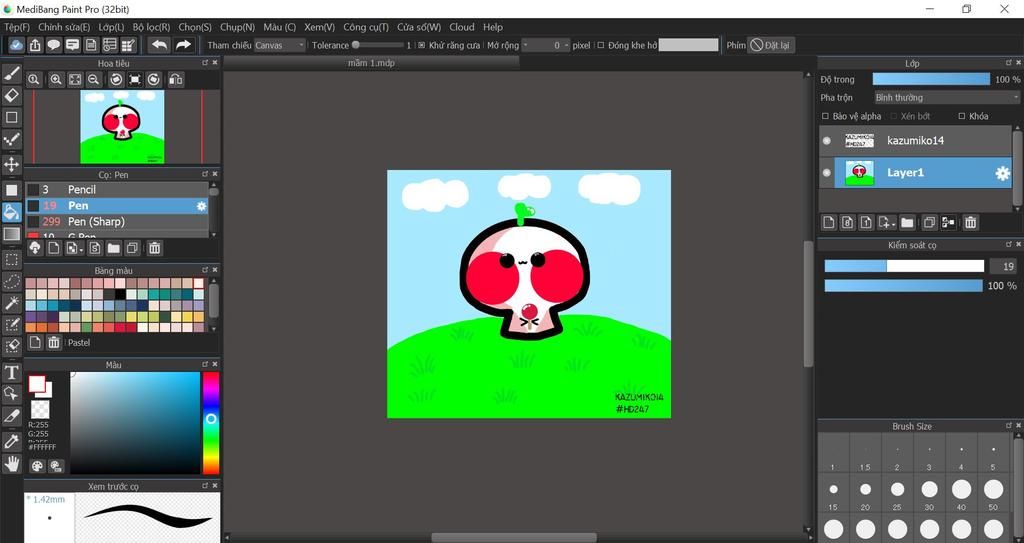This screenshot has width=1024, height=543.
Task: Select the Lasso tool
Action: coord(12,282)
